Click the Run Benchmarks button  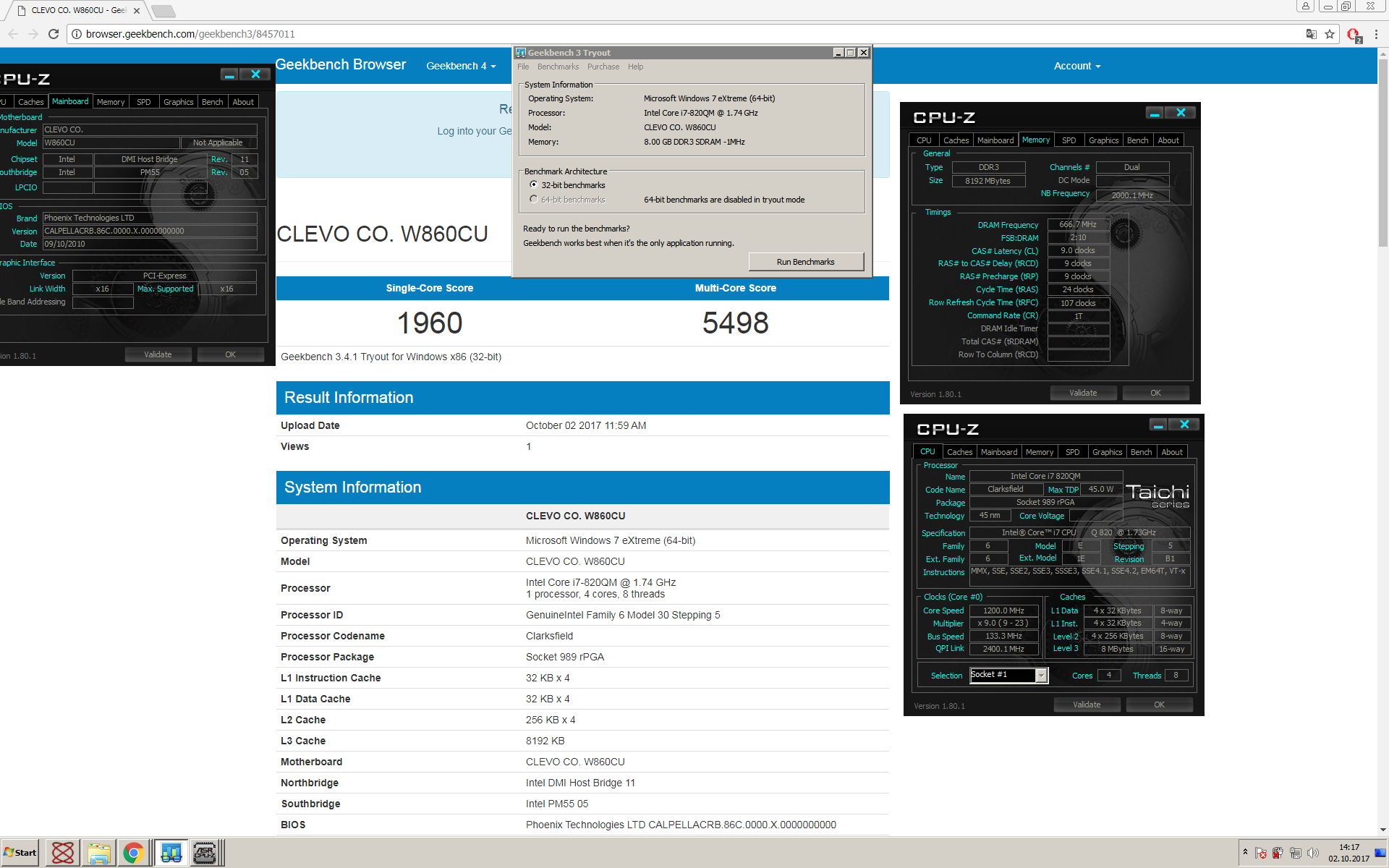point(806,262)
